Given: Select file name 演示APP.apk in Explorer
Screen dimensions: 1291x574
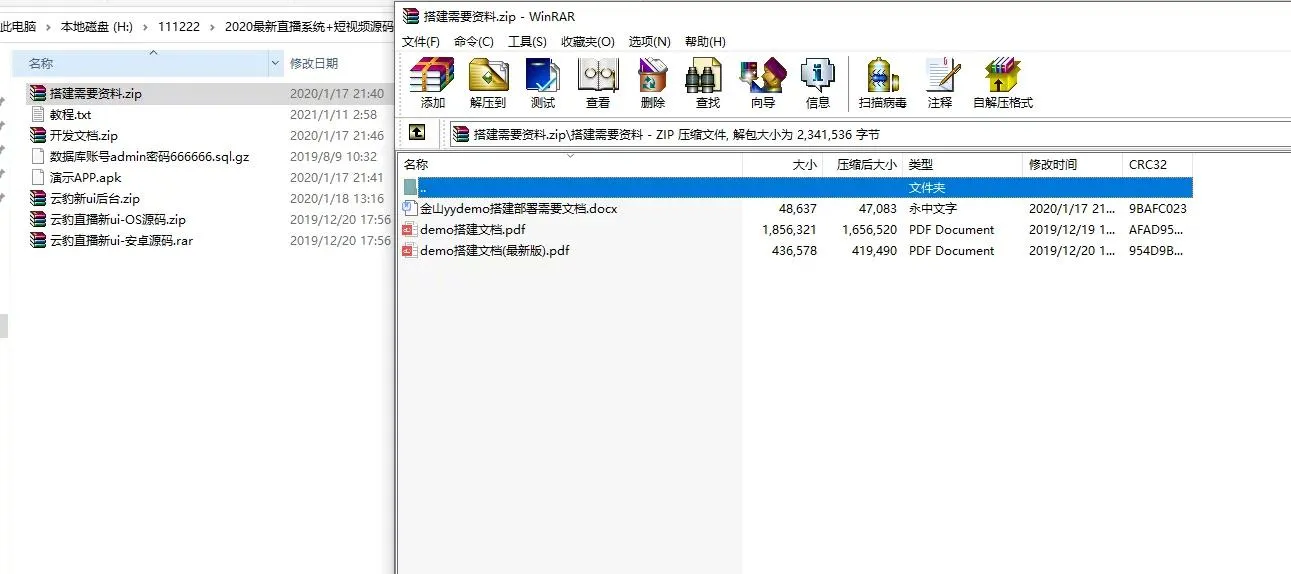Looking at the screenshot, I should (x=85, y=177).
